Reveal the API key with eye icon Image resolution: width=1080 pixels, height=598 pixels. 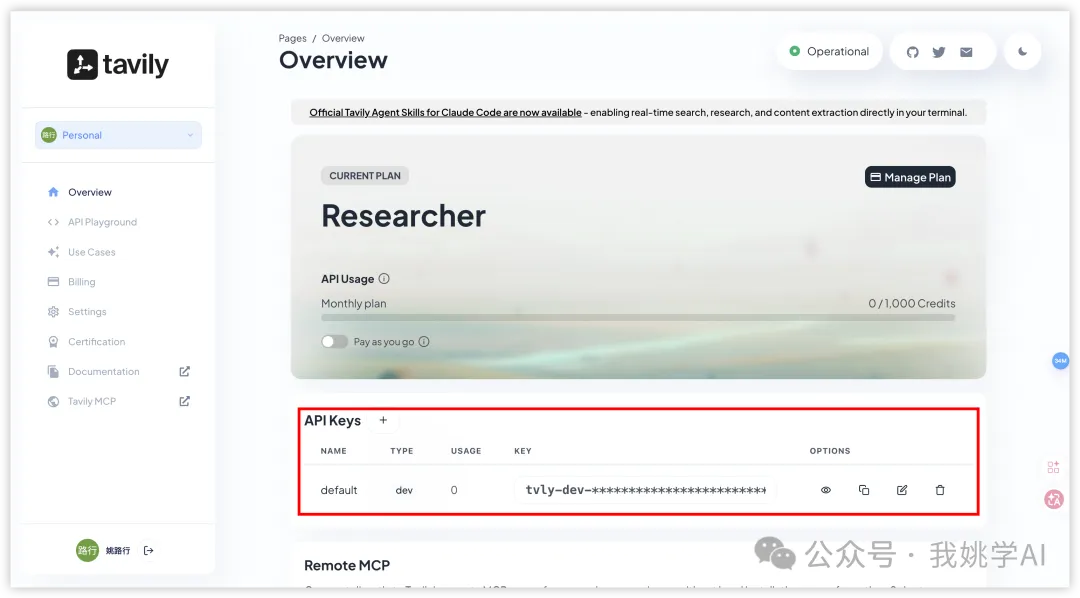pyautogui.click(x=826, y=490)
